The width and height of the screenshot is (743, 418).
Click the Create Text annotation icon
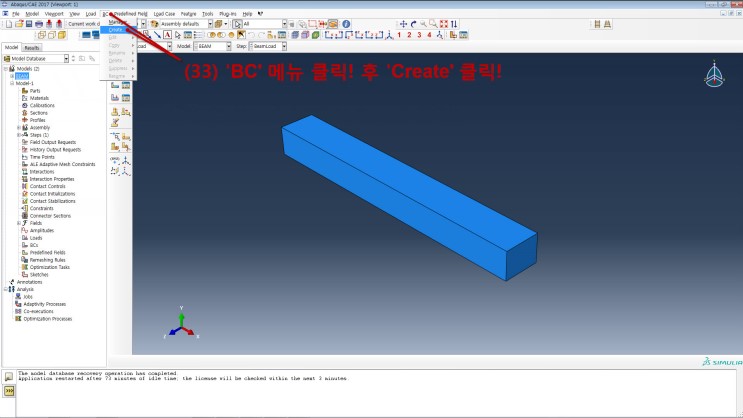pos(167,35)
